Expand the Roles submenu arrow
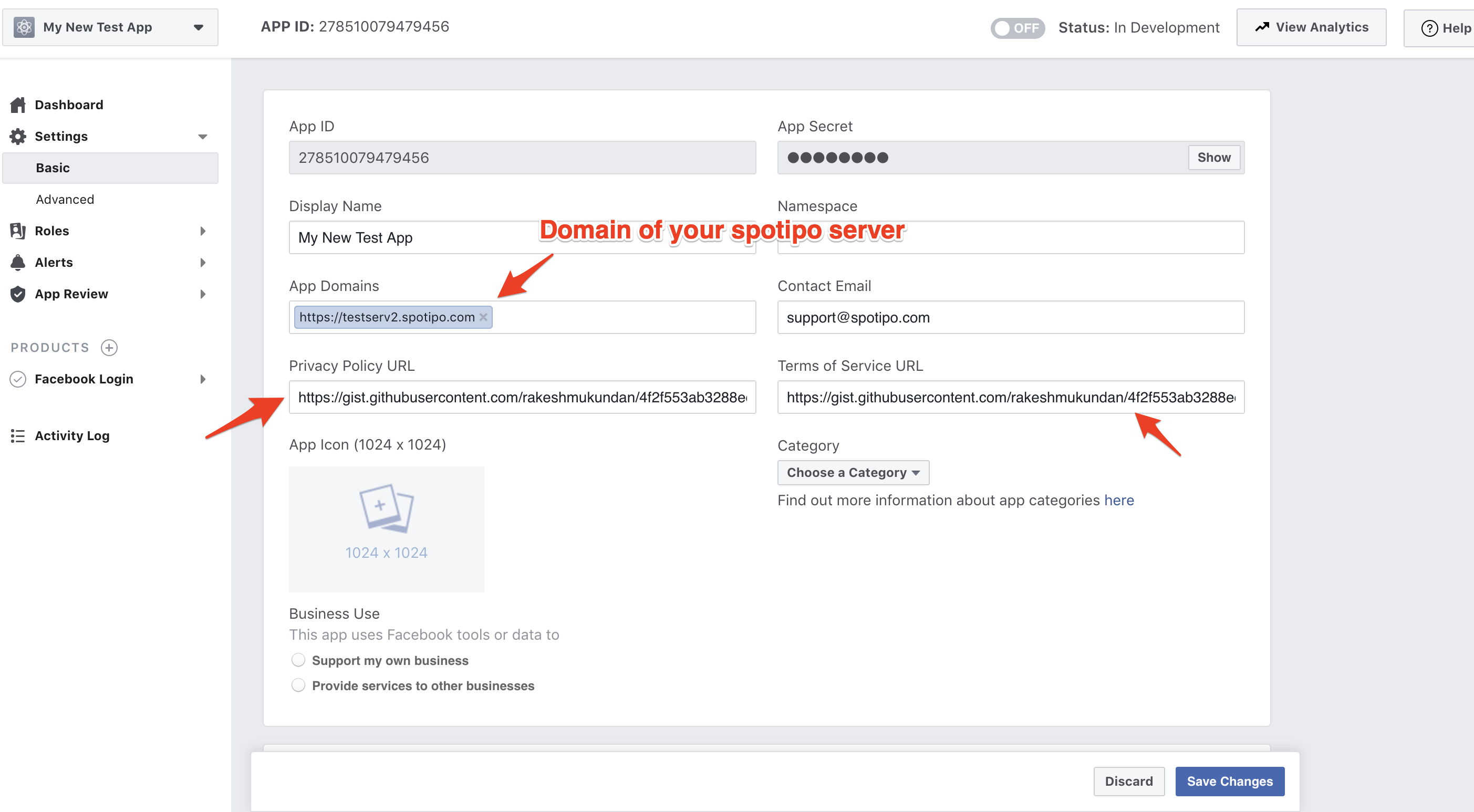 [203, 231]
